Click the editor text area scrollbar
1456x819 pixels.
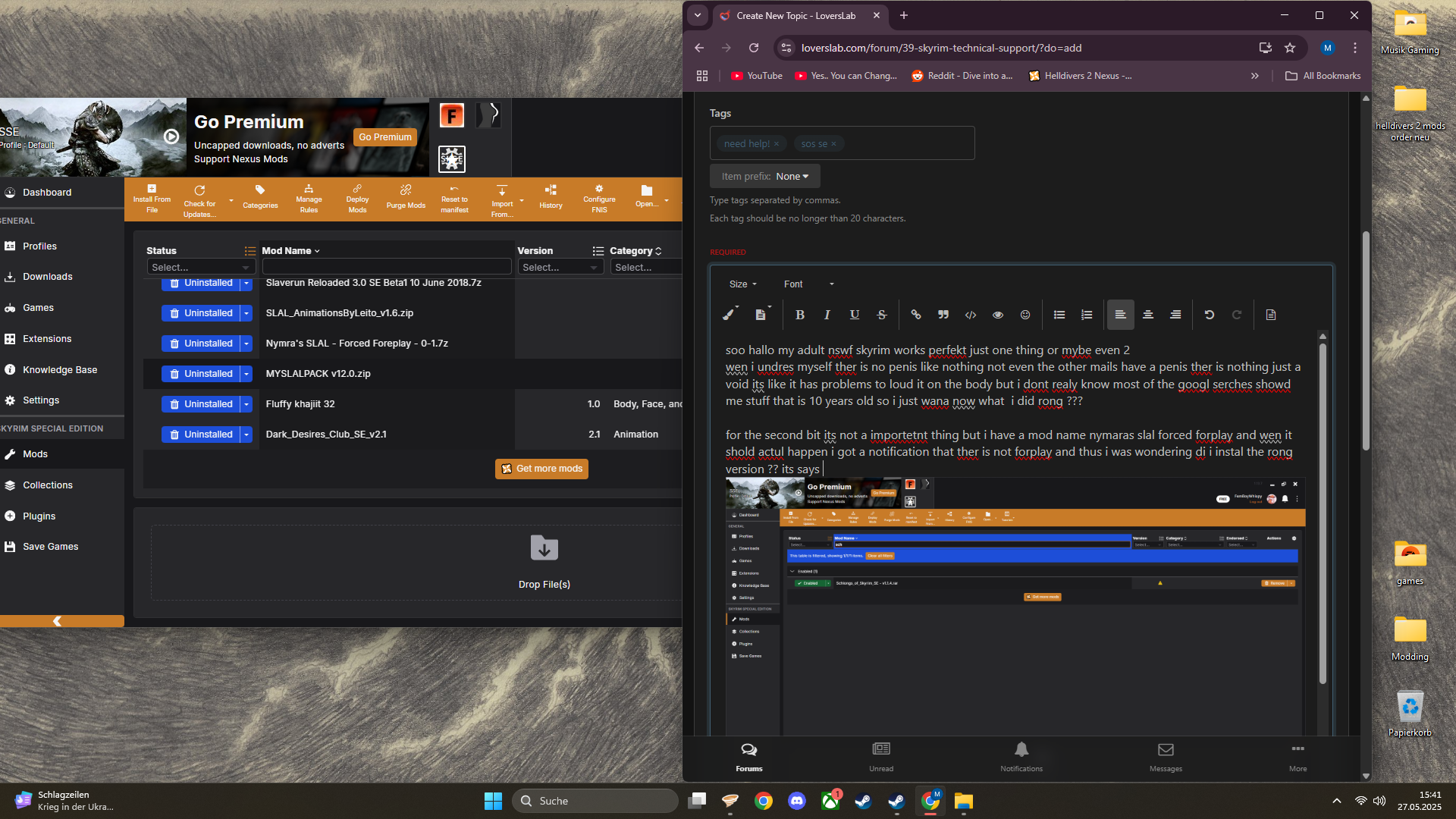click(x=1323, y=514)
